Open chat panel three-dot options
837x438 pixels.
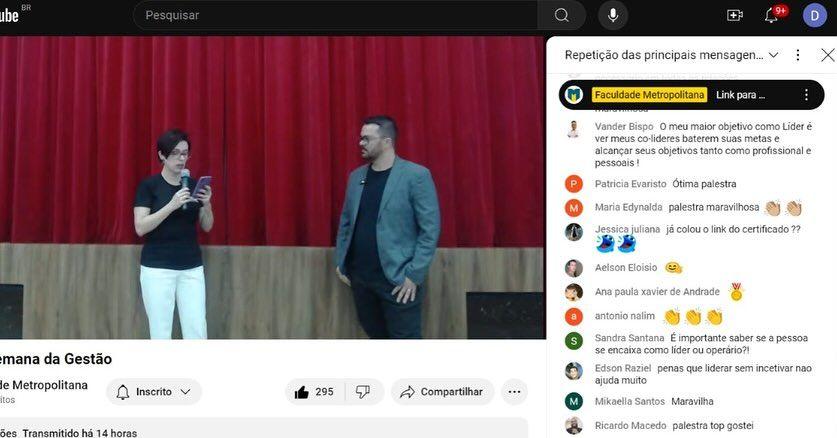coord(798,55)
